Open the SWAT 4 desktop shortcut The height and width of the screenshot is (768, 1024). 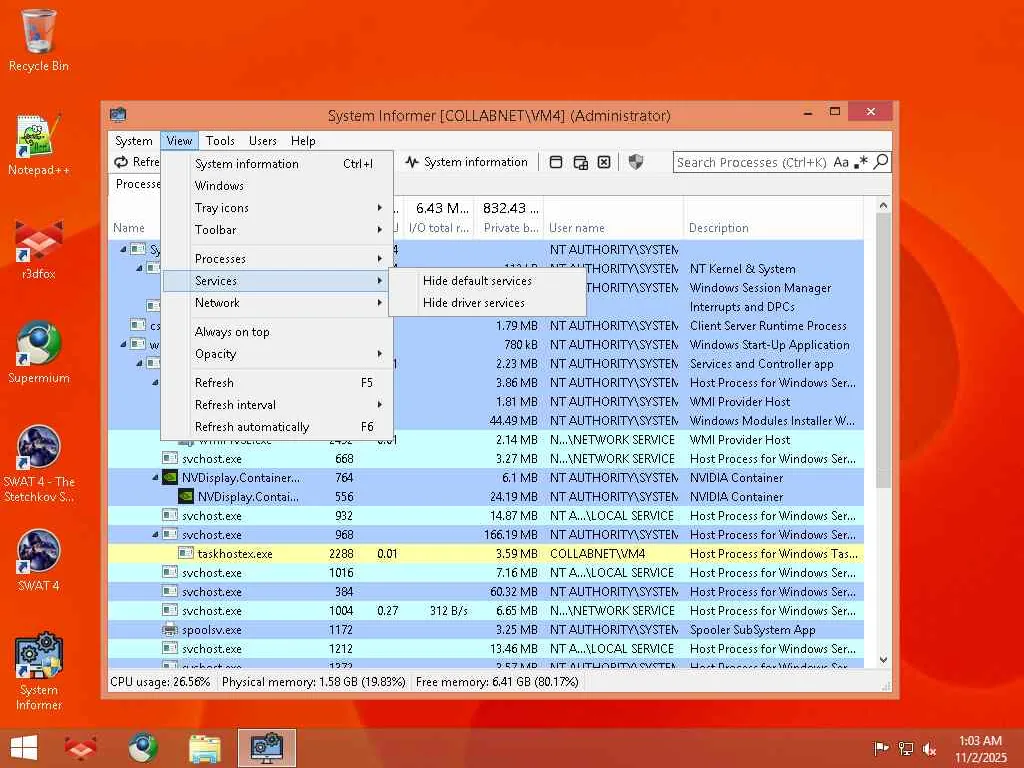[39, 560]
